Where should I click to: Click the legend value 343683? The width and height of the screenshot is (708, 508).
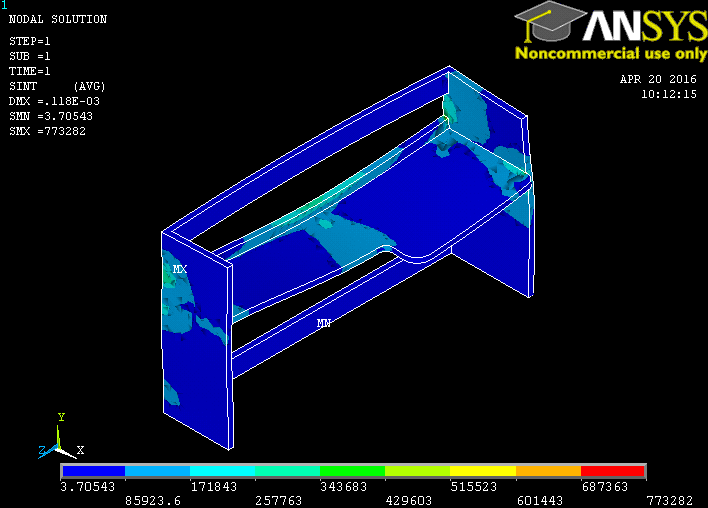pyautogui.click(x=343, y=487)
